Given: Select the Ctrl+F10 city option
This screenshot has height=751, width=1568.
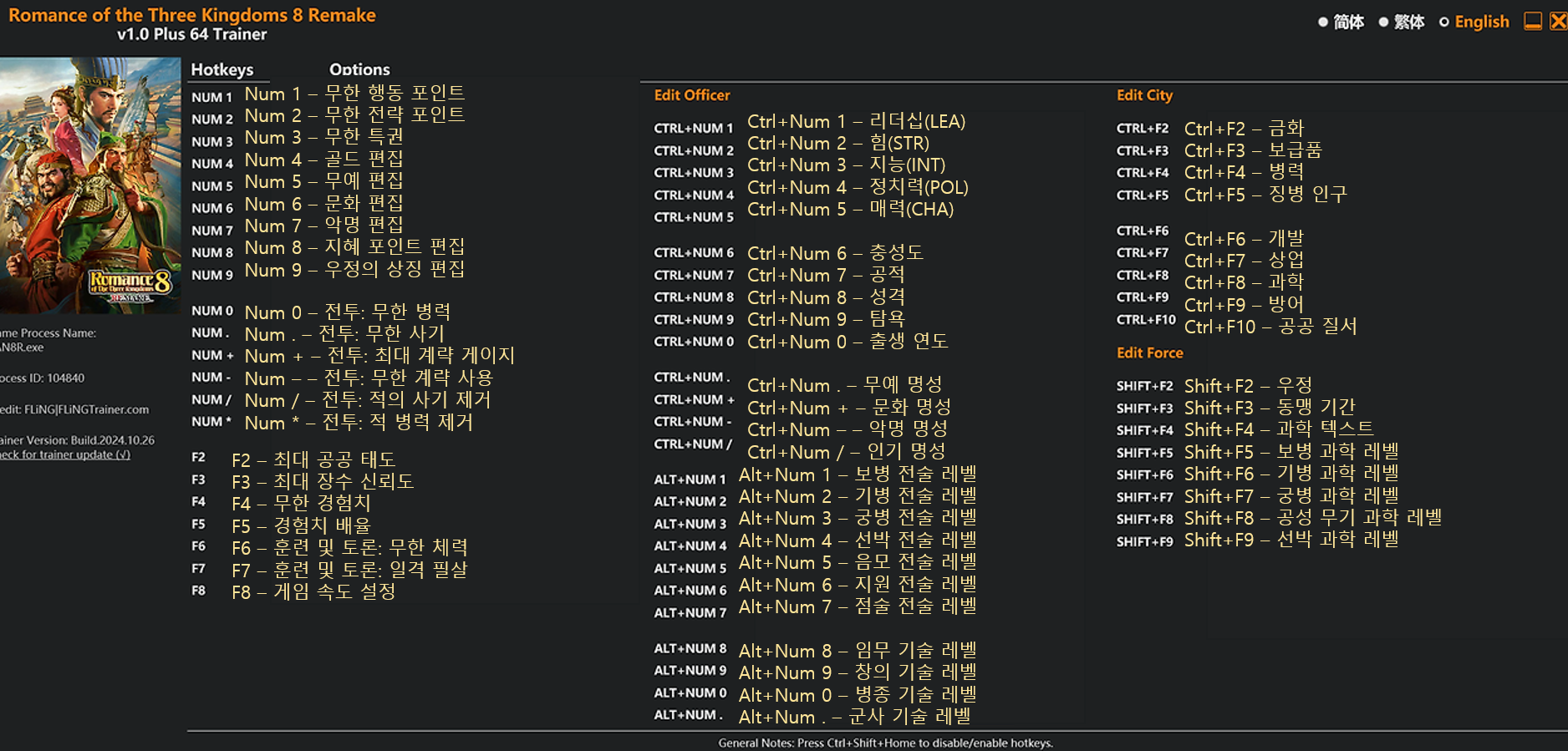Looking at the screenshot, I should pyautogui.click(x=1270, y=327).
